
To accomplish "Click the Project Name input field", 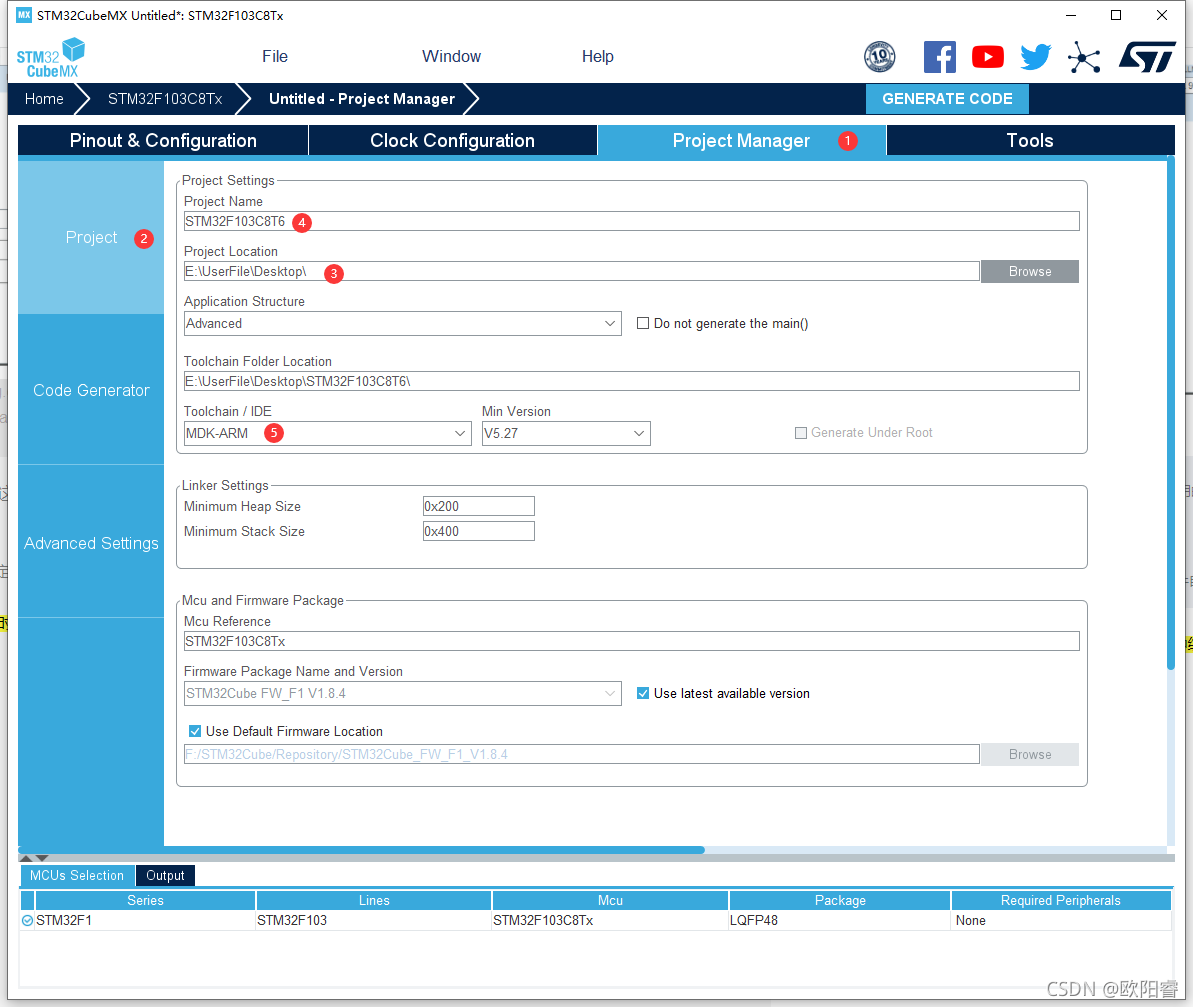I will point(631,221).
